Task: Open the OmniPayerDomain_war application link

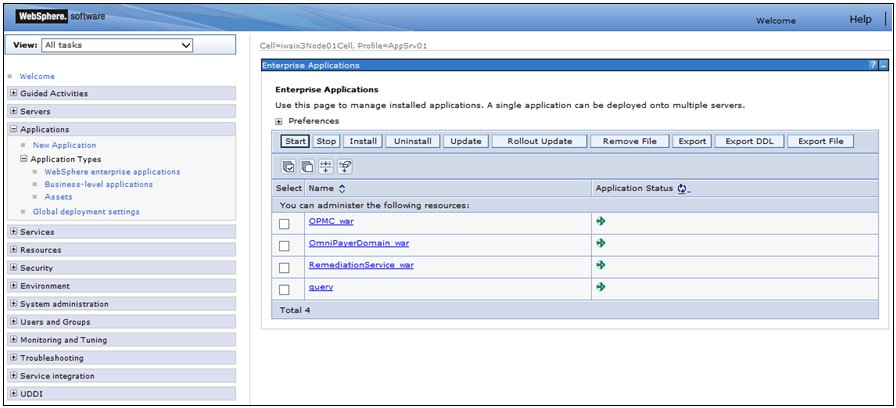Action: pos(359,243)
